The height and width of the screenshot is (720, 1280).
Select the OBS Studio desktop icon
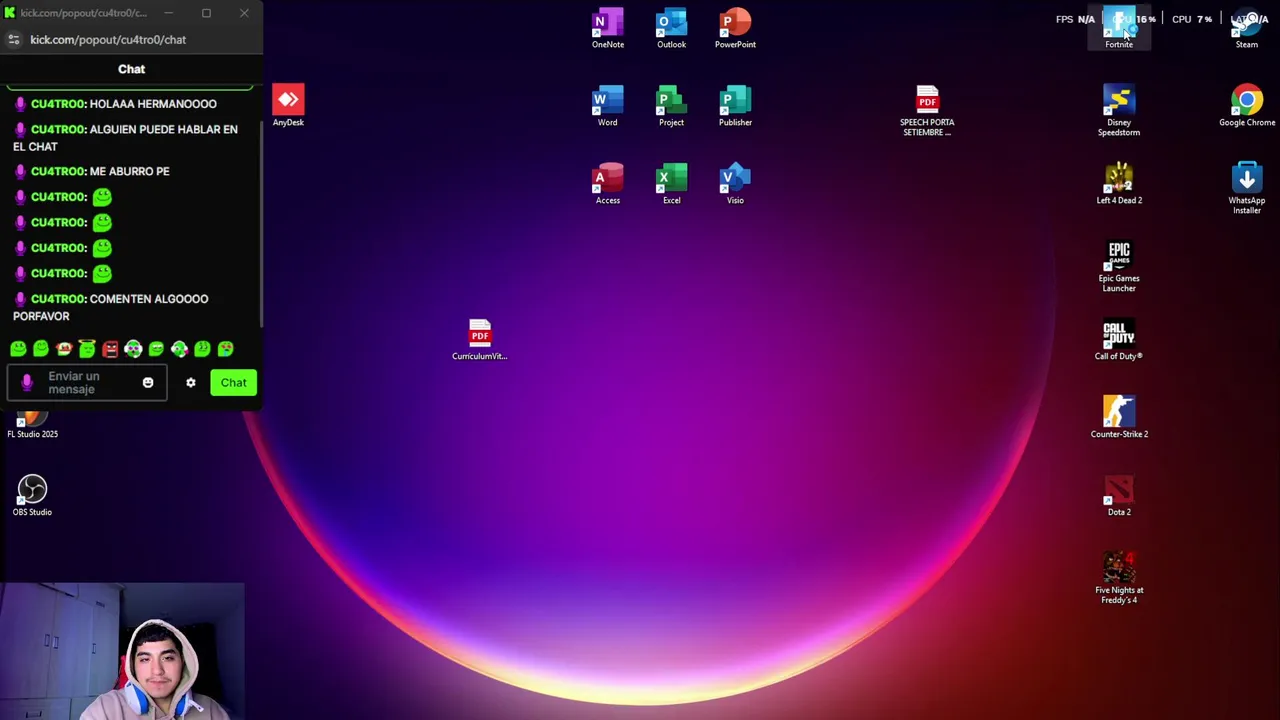(x=32, y=496)
